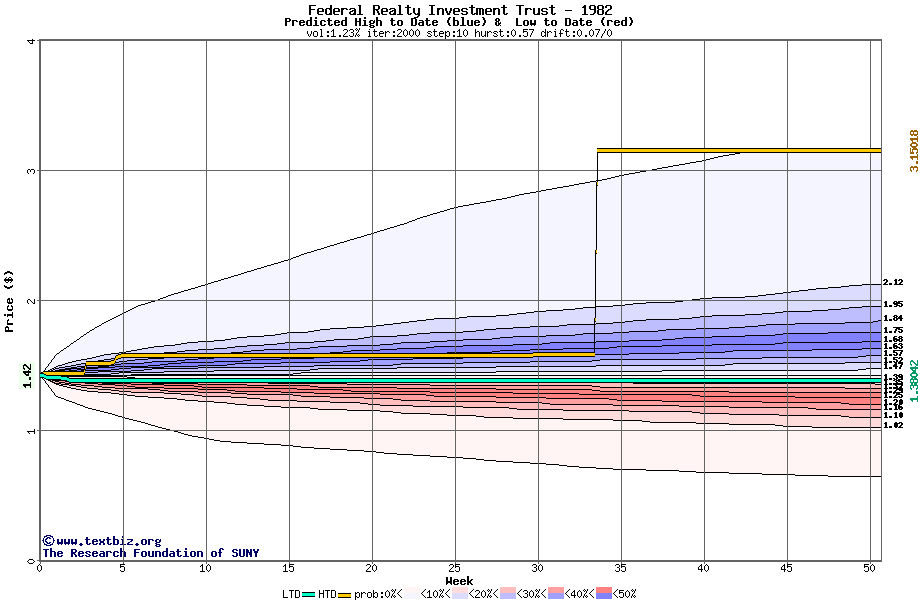Click the week axis tick label "0"
Screen dimensions: 920x600
point(39,568)
